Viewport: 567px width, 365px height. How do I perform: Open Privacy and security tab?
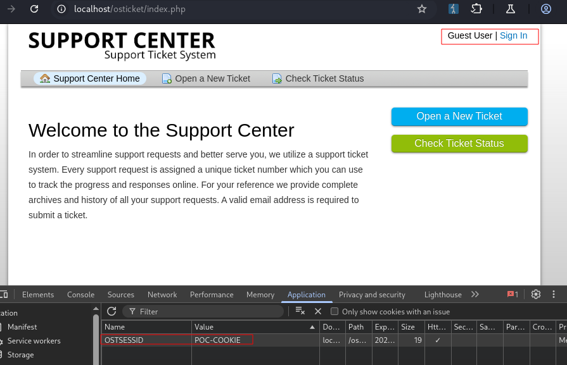[372, 294]
